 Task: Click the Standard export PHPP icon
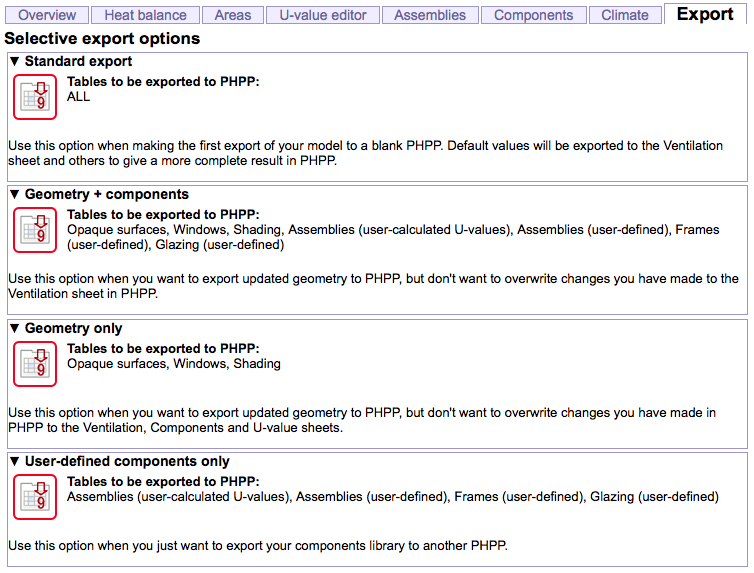pos(35,97)
